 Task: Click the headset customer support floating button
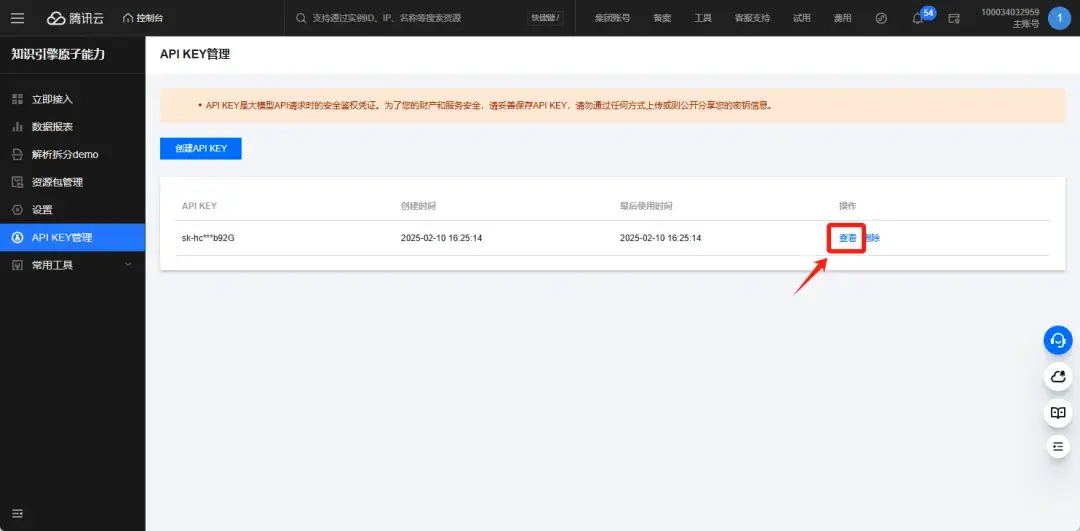[x=1058, y=340]
